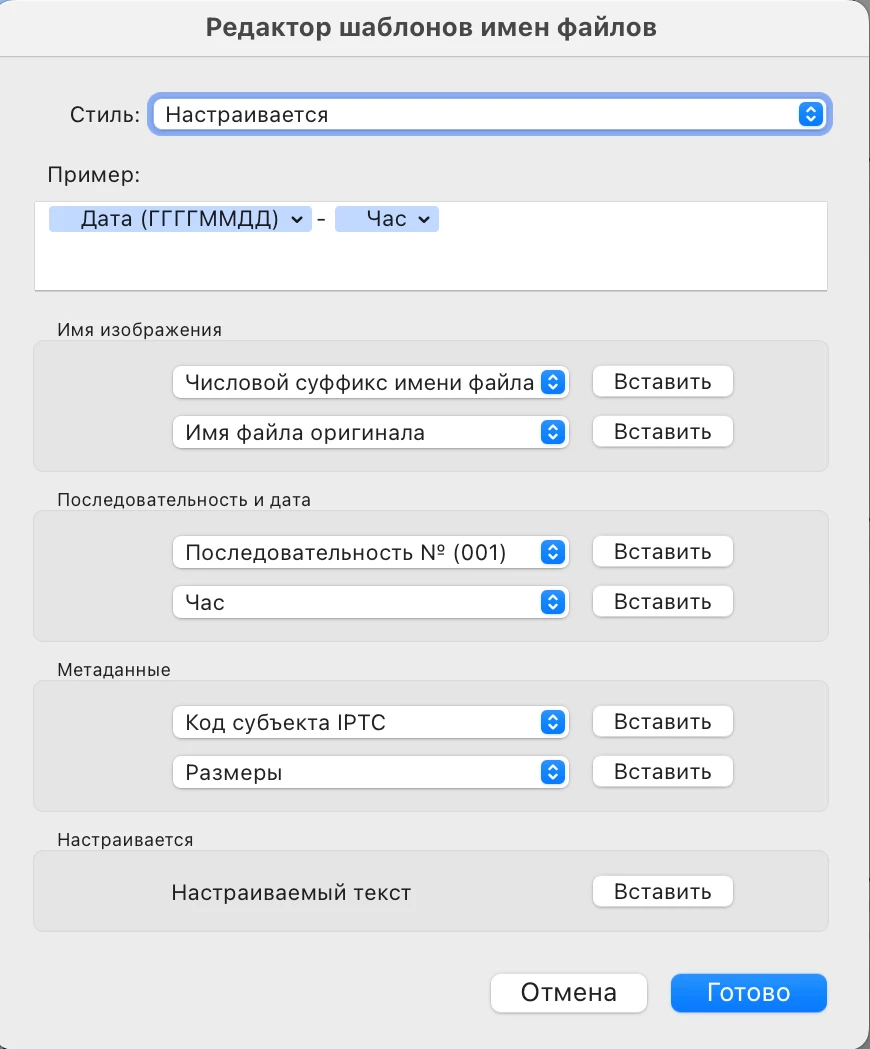Screen dimensions: 870x1049
Task: Open the Имя файла оригинала dropdown
Action: point(371,432)
